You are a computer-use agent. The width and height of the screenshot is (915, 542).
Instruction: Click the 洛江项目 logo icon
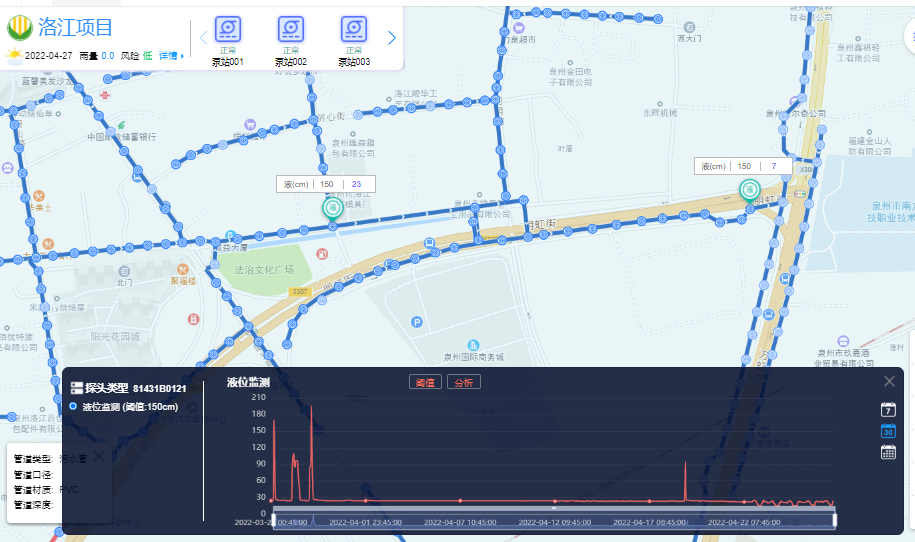(19, 28)
